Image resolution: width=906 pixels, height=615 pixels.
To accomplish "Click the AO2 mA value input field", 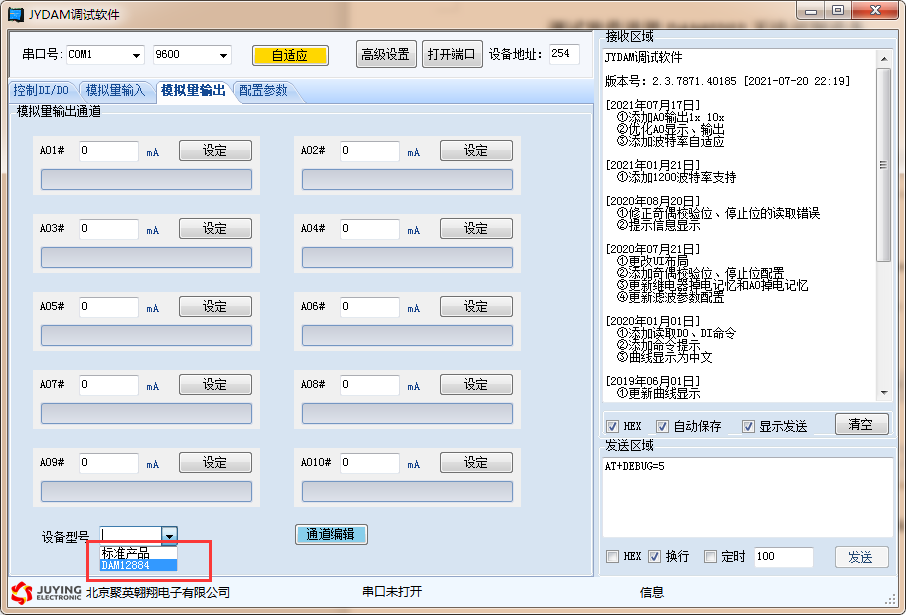I will [x=369, y=151].
